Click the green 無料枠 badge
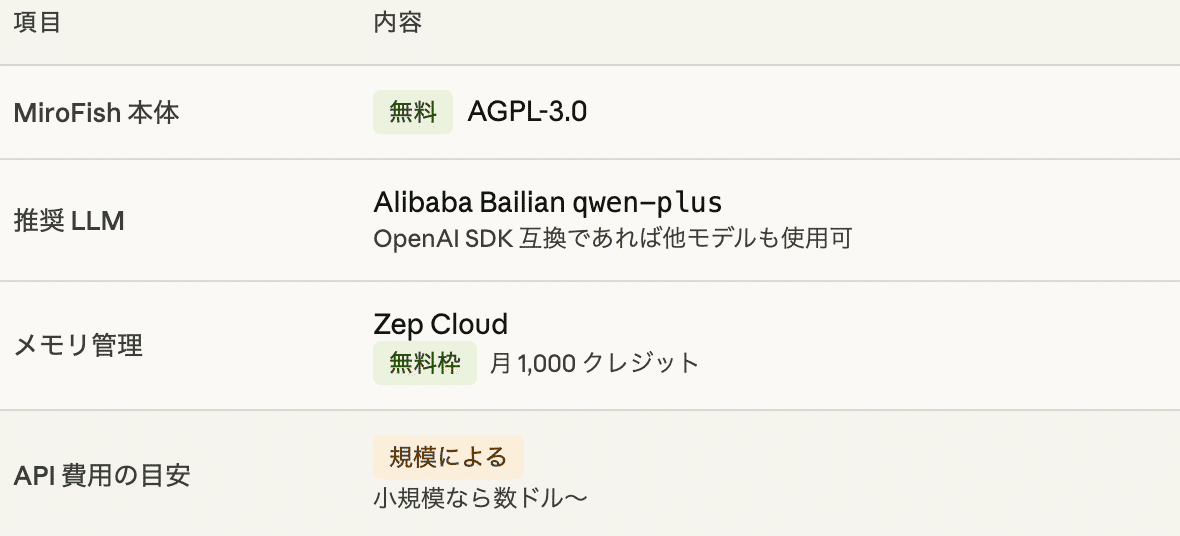Viewport: 1180px width, 536px height. pos(425,363)
